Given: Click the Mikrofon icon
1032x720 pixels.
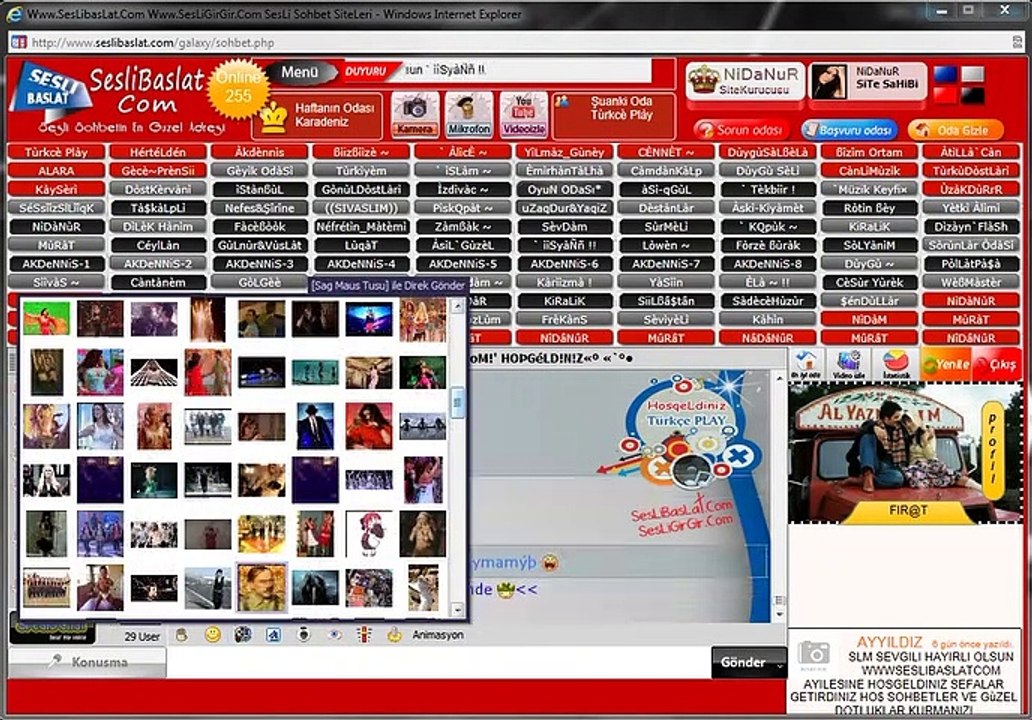Looking at the screenshot, I should point(469,115).
